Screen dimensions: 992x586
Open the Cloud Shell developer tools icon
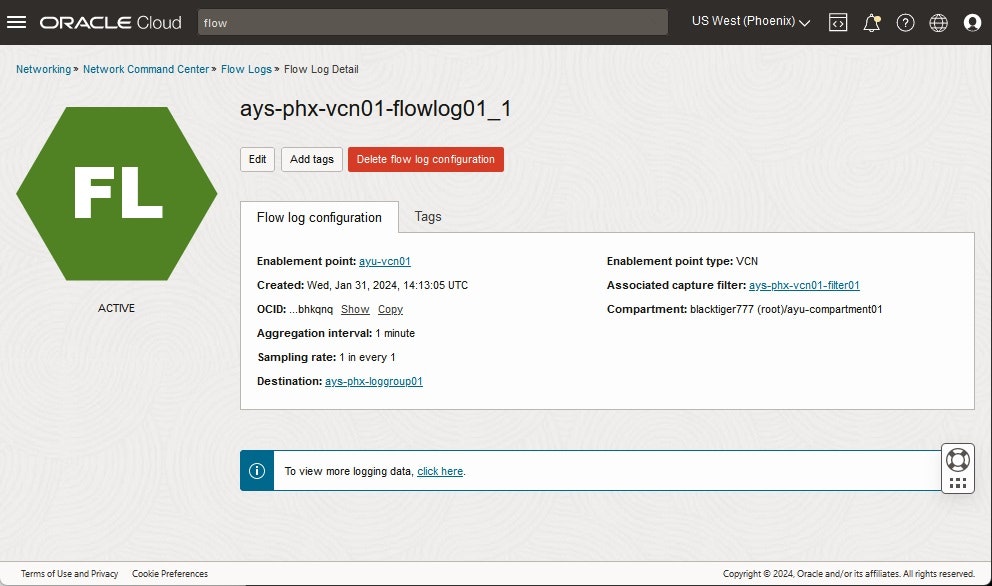pyautogui.click(x=838, y=23)
